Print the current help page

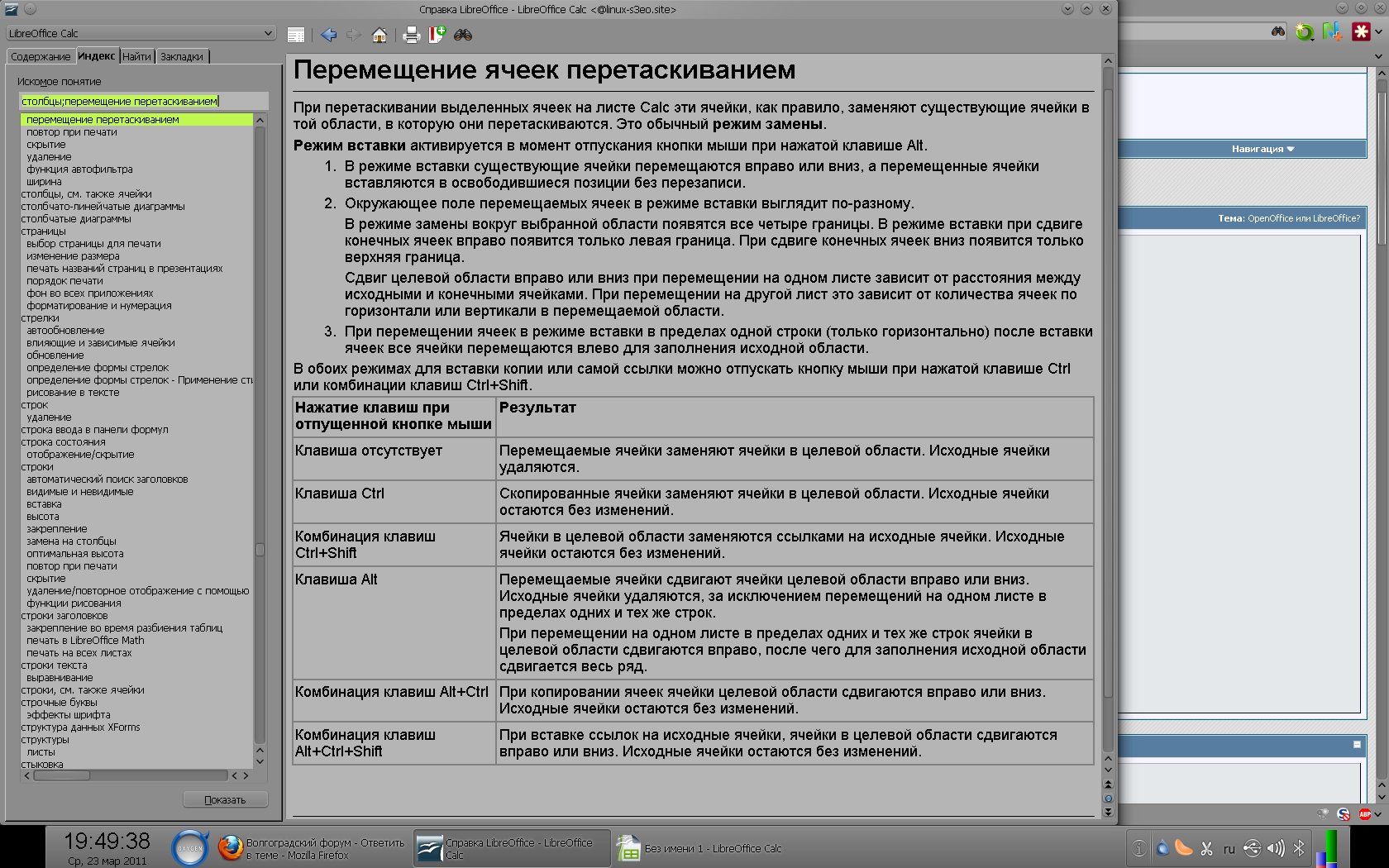coord(411,35)
